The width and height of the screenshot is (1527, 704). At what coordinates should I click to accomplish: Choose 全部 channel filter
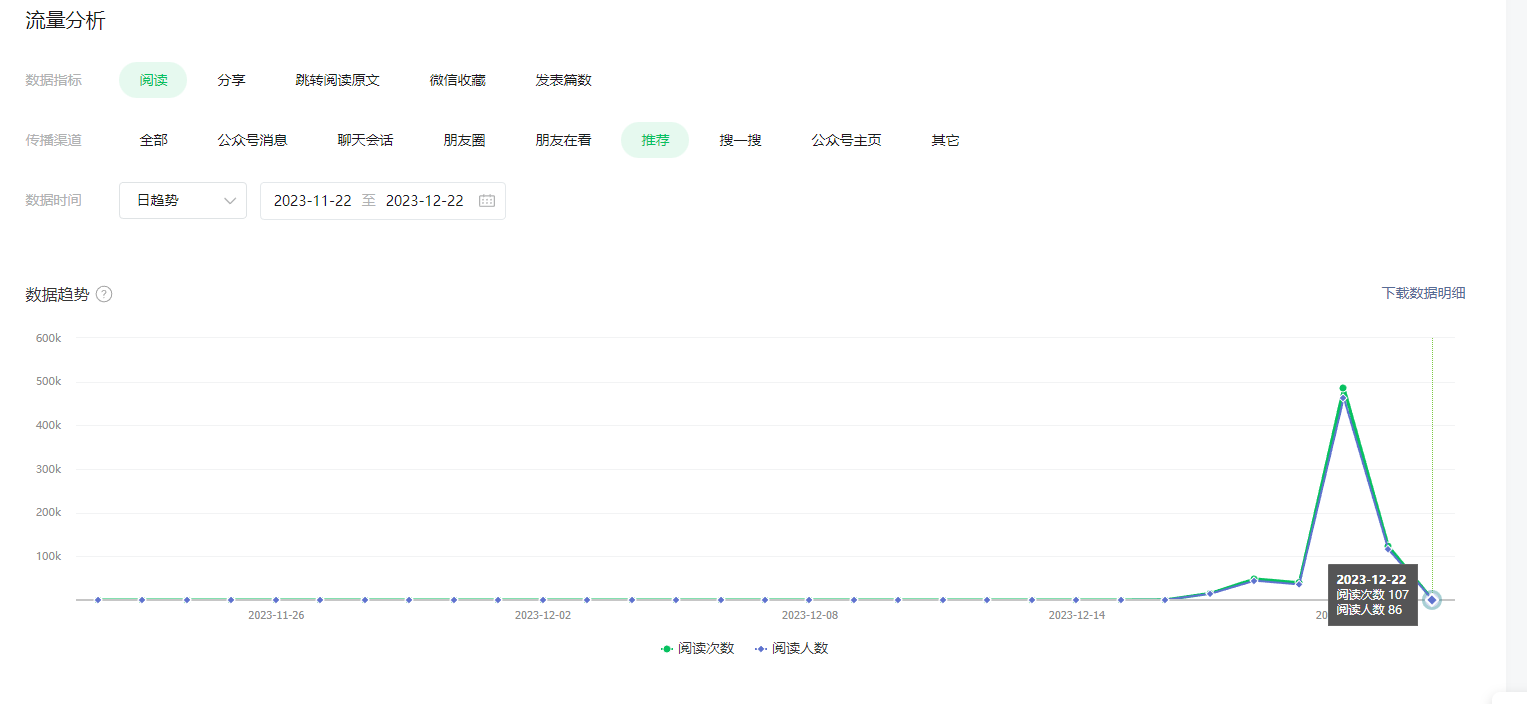point(153,140)
